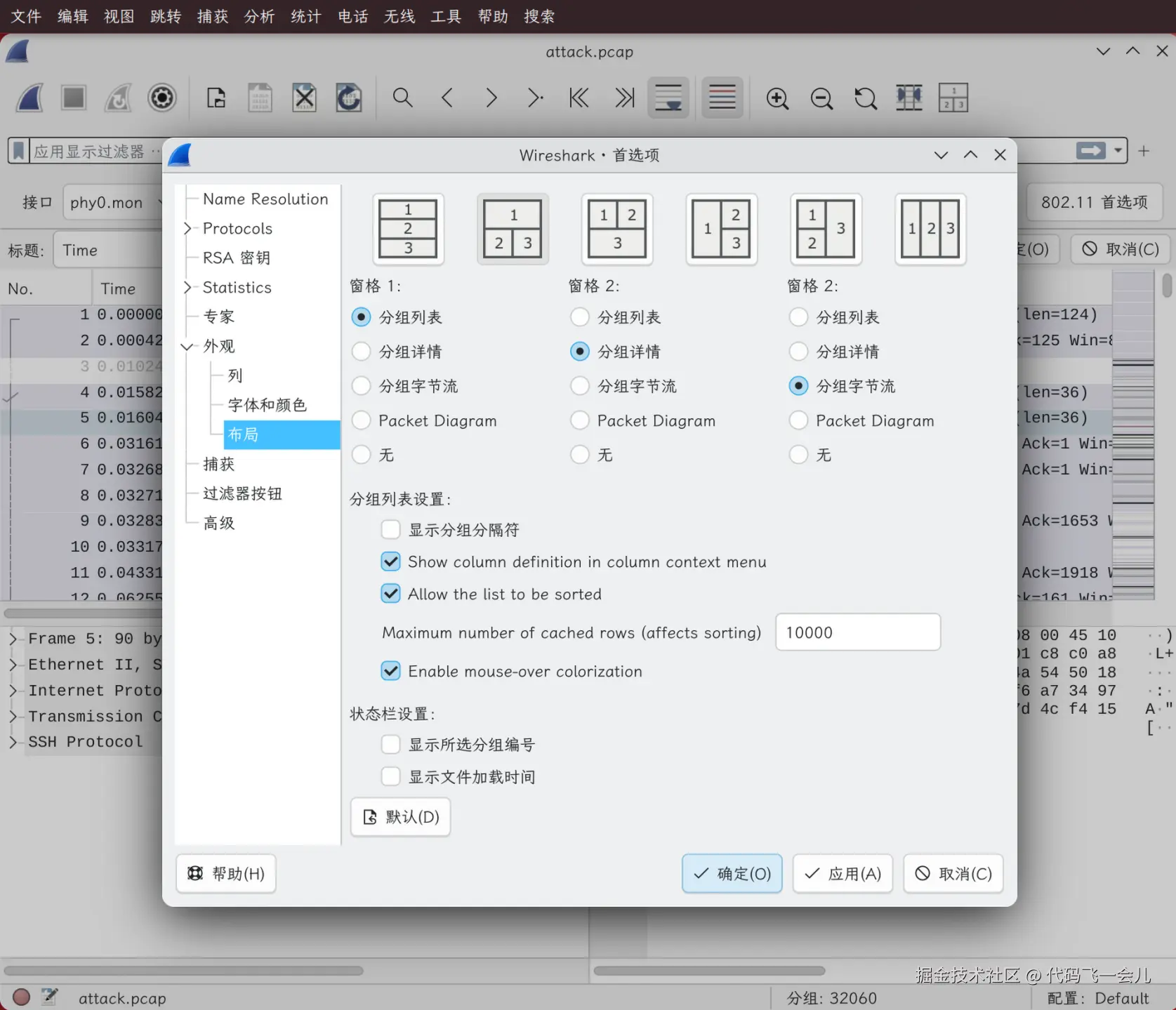
Task: Jump to the first packet
Action: click(579, 98)
